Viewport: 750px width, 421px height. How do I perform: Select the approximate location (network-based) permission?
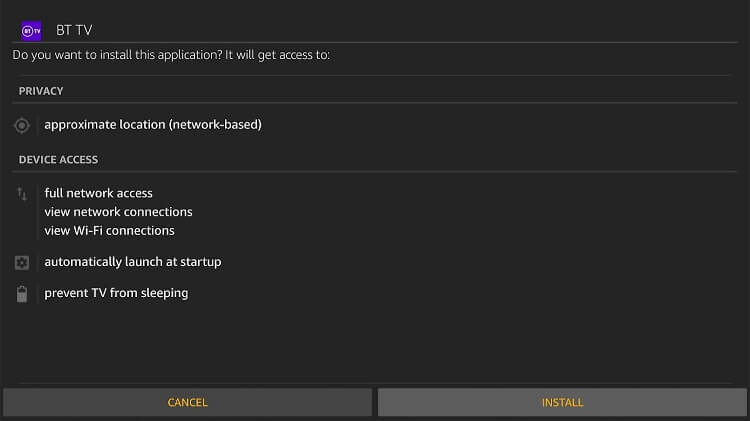pos(153,125)
